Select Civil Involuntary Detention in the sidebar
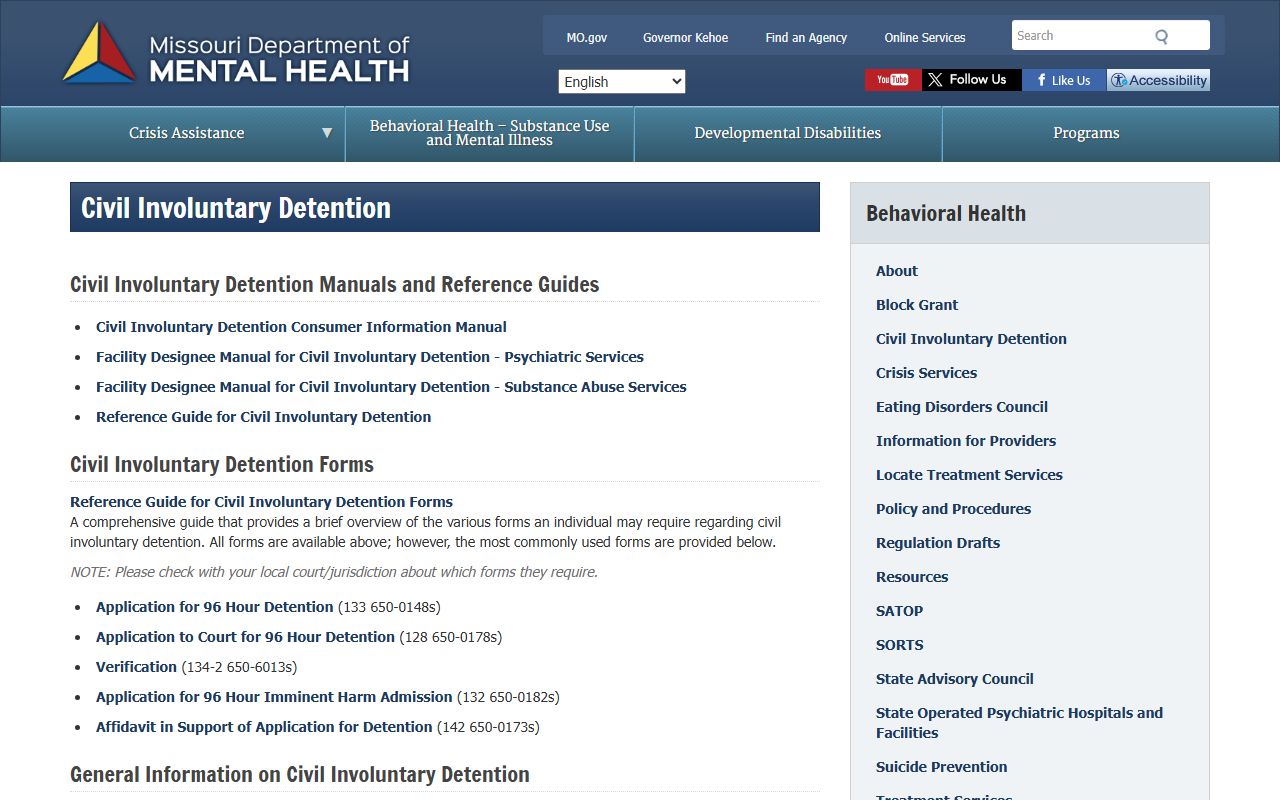The image size is (1280, 800). (x=971, y=339)
